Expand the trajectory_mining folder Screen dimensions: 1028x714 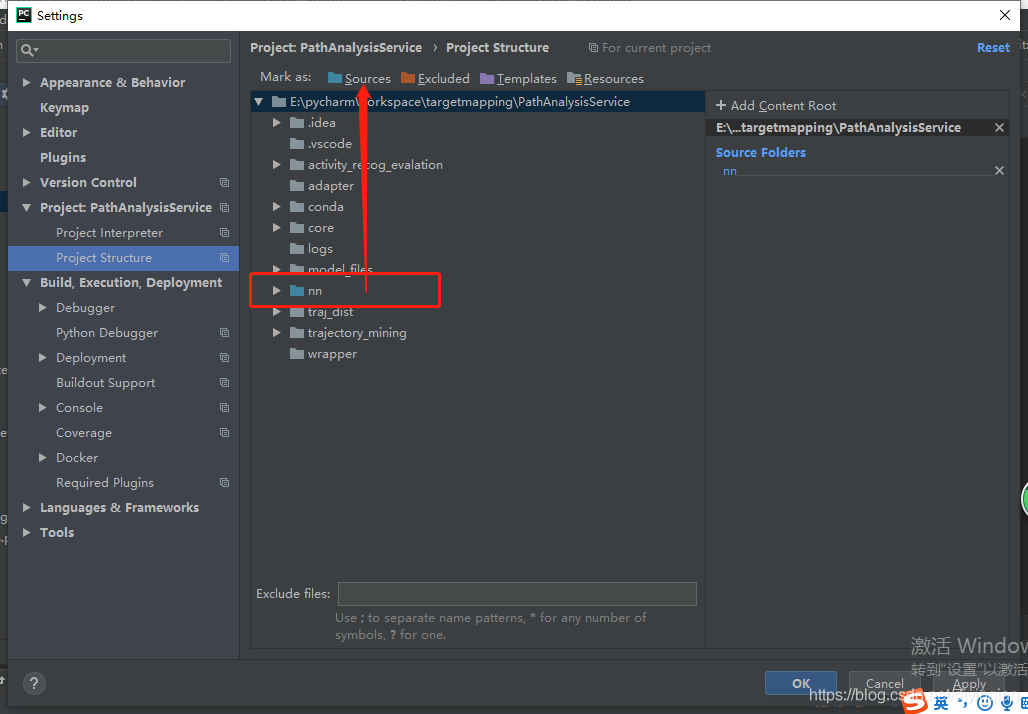tap(277, 333)
